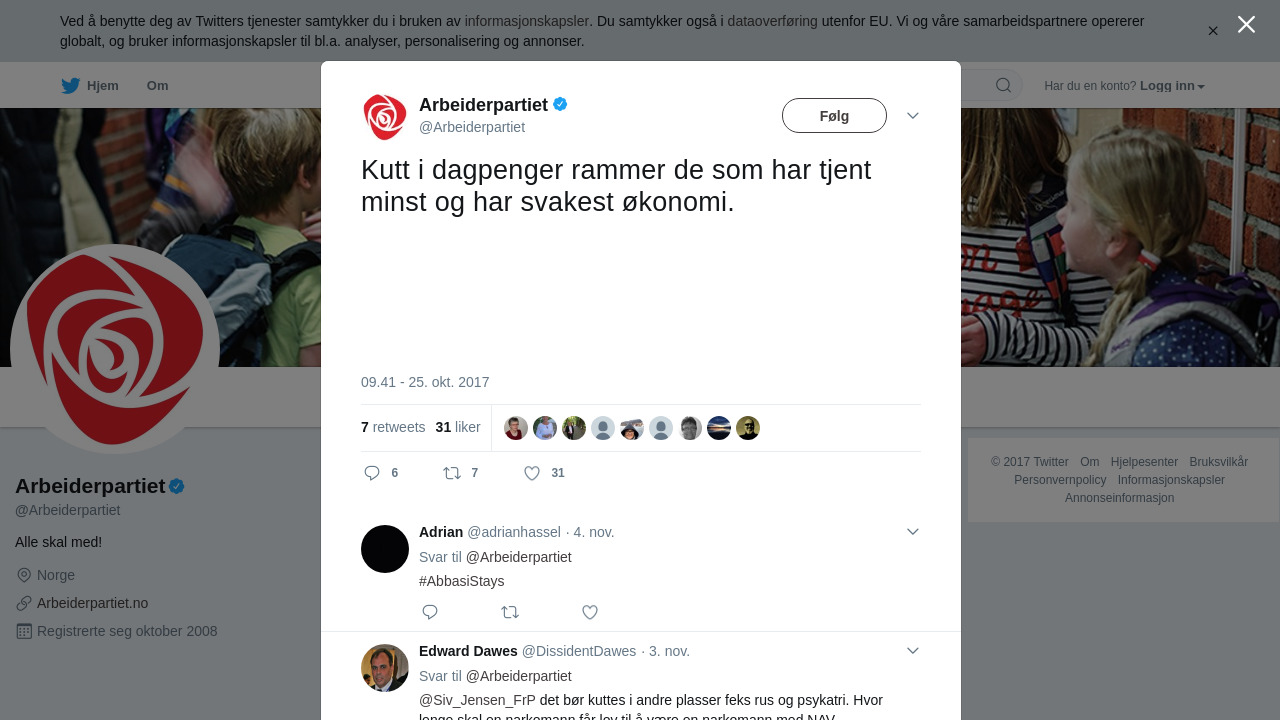Open the informasjonskapsler link in the cookie banner
This screenshot has width=1280, height=720.
tap(526, 21)
